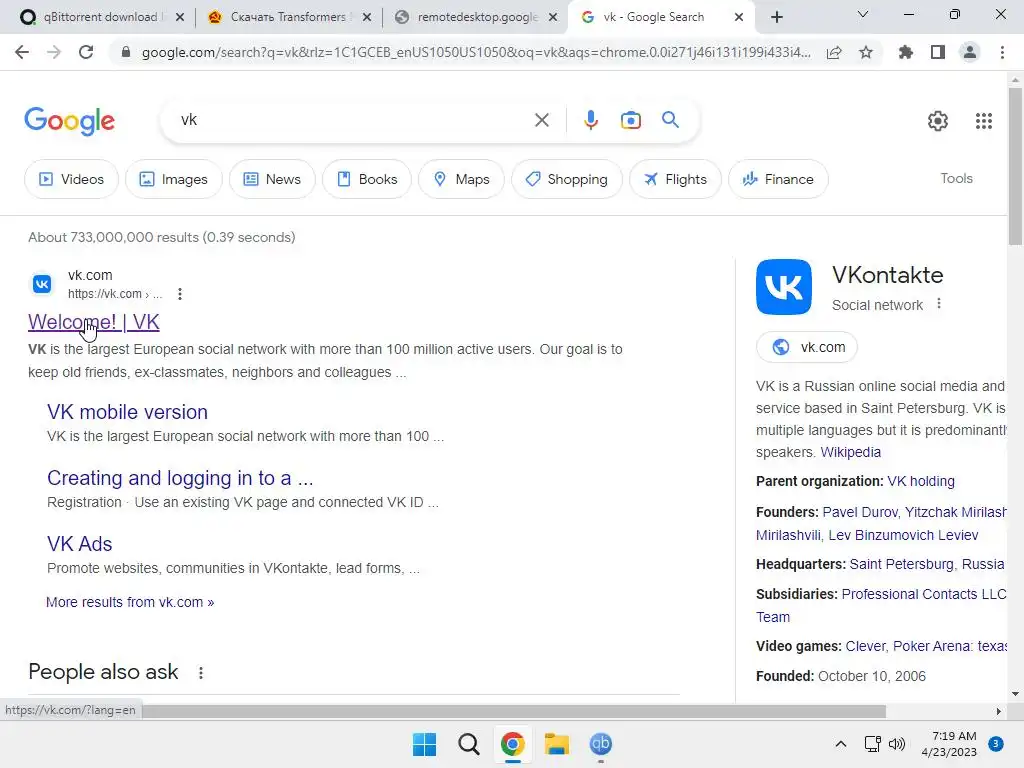Open the VK Ads link
1024x768 pixels.
tap(80, 544)
